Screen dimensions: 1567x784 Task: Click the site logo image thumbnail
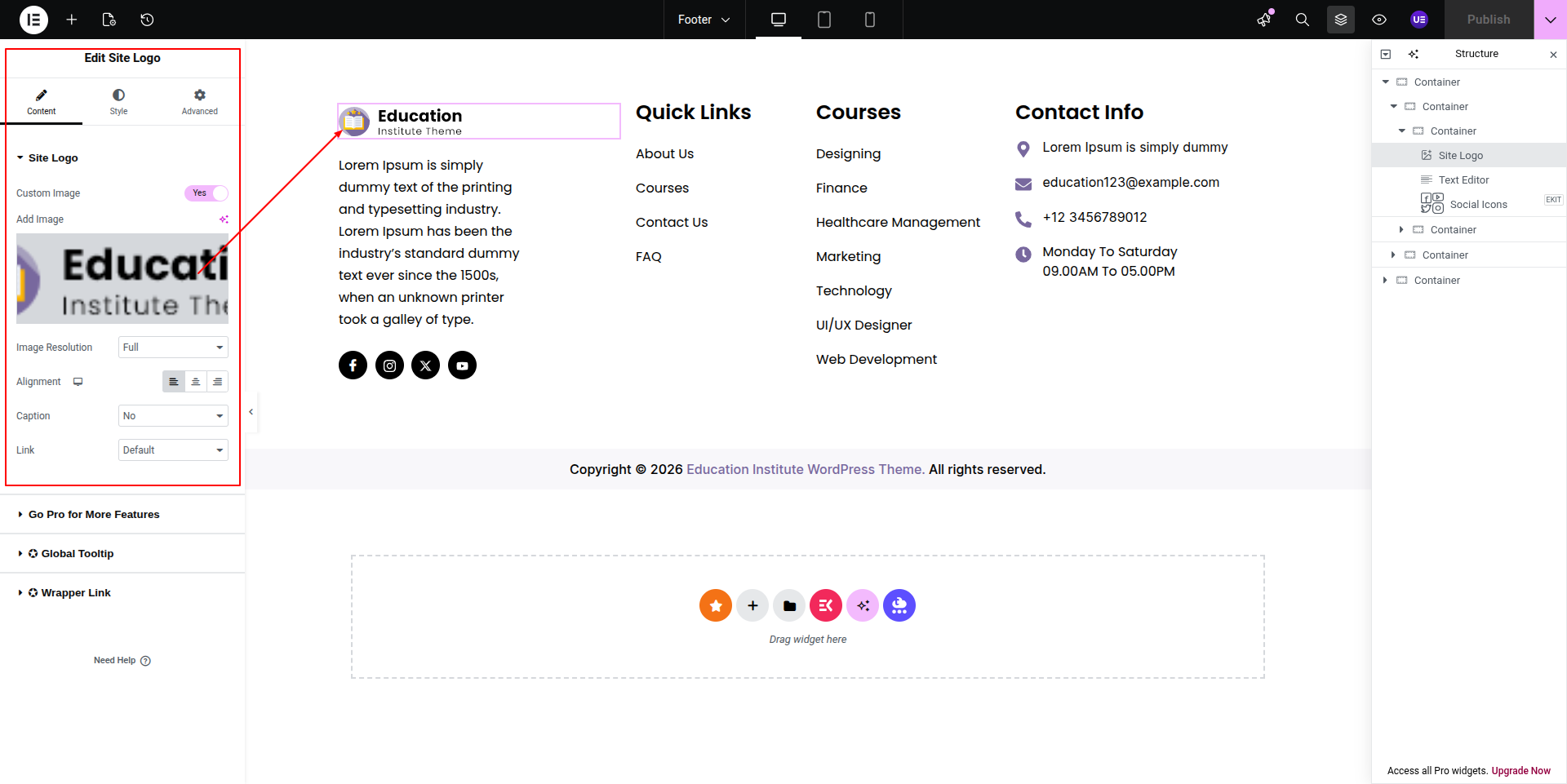122,279
